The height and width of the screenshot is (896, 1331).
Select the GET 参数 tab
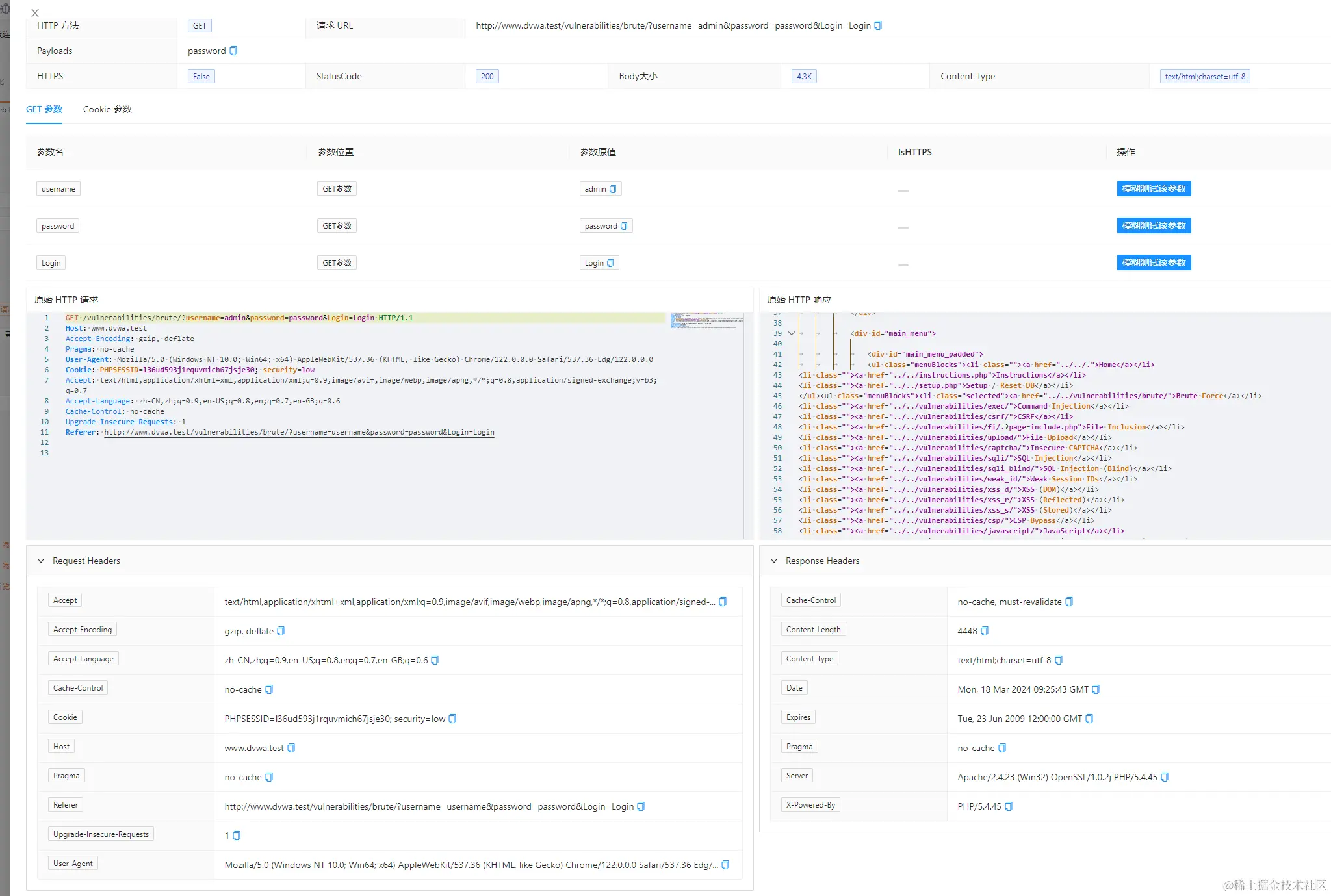coord(44,109)
